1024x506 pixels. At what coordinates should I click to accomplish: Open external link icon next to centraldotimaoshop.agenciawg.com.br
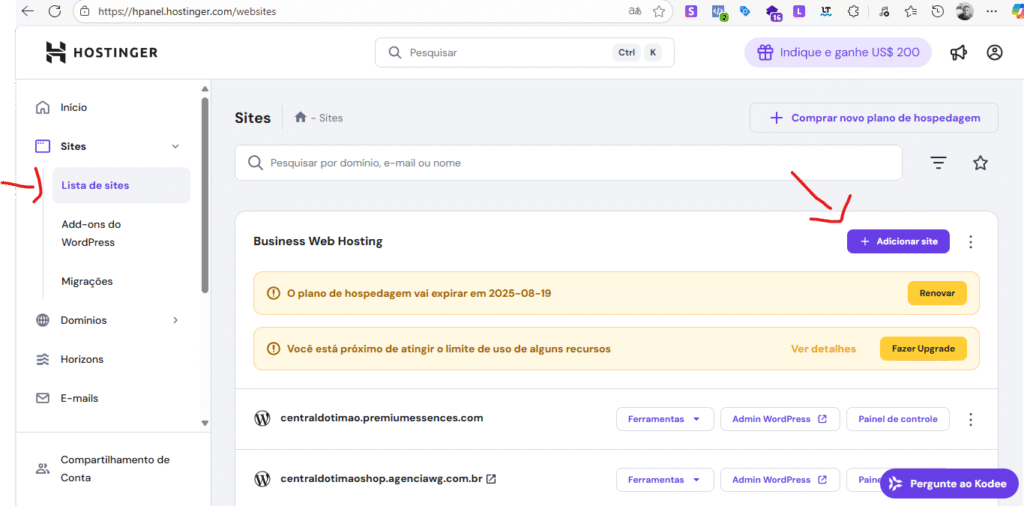click(x=491, y=479)
